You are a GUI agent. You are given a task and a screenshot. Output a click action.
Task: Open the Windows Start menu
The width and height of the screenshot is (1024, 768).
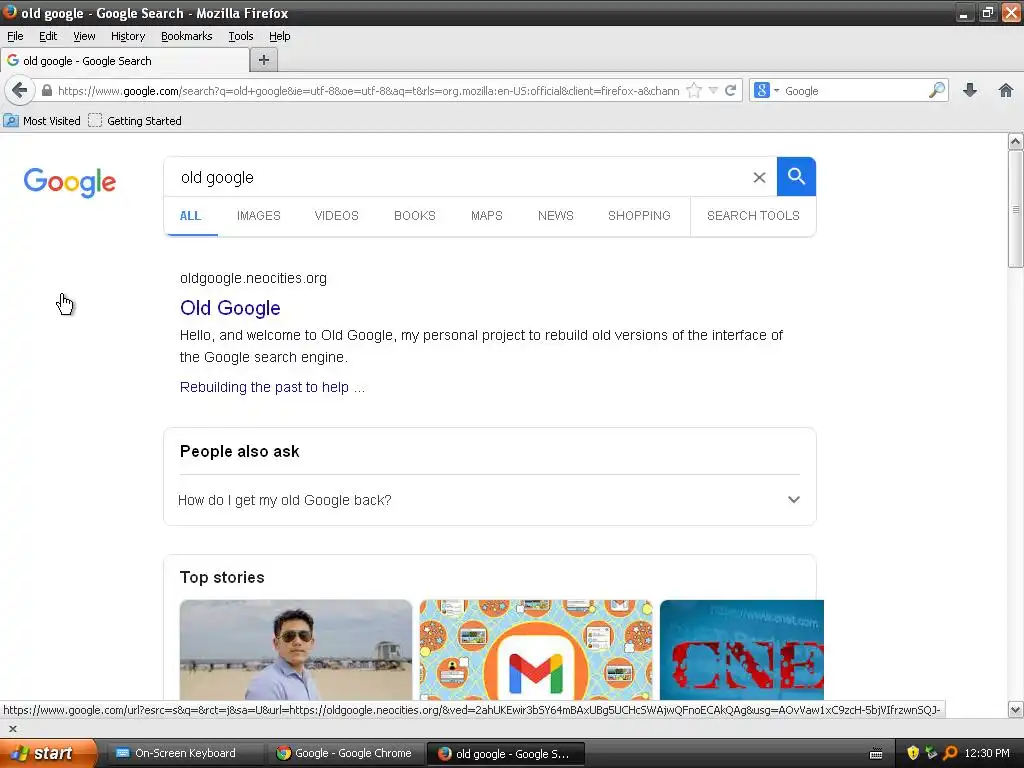pos(48,753)
